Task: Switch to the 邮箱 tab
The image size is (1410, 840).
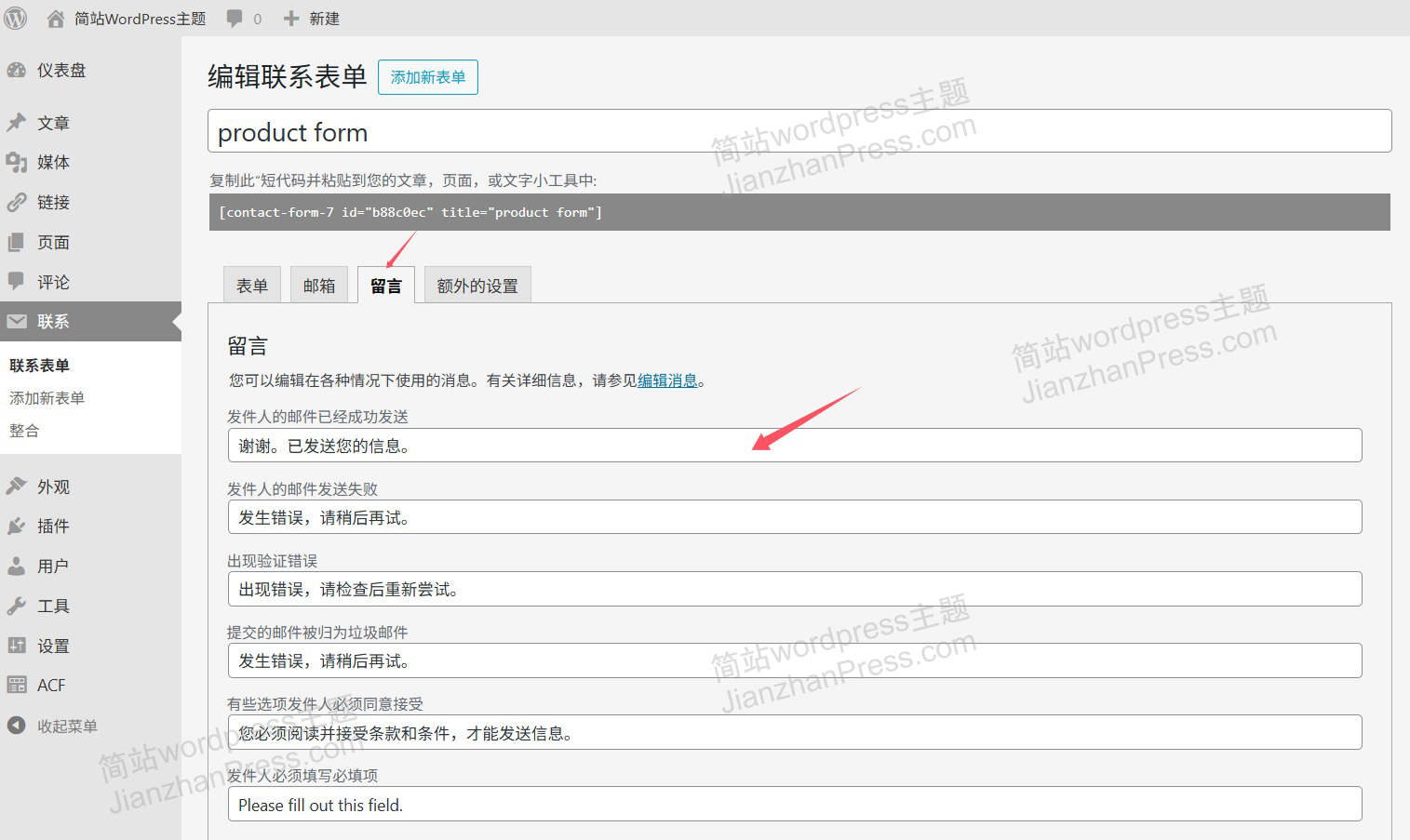Action: click(318, 285)
